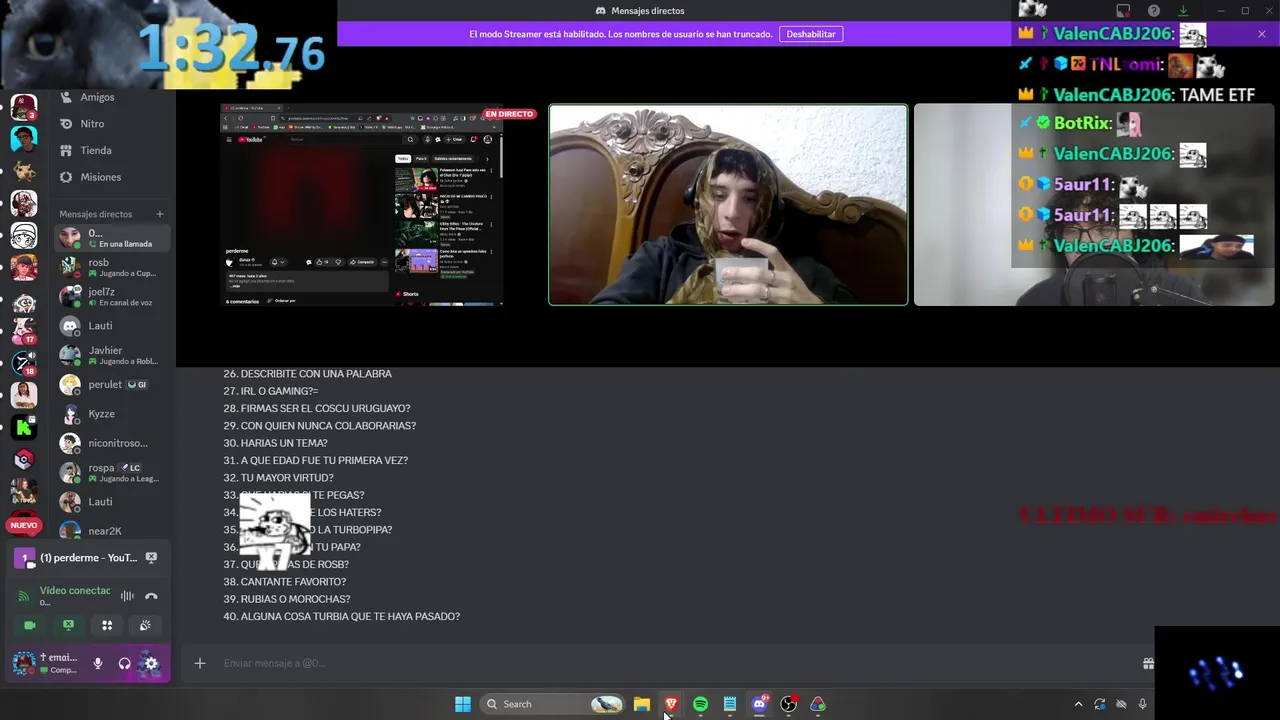Disconnect from the call with the hang-up icon

[x=151, y=596]
